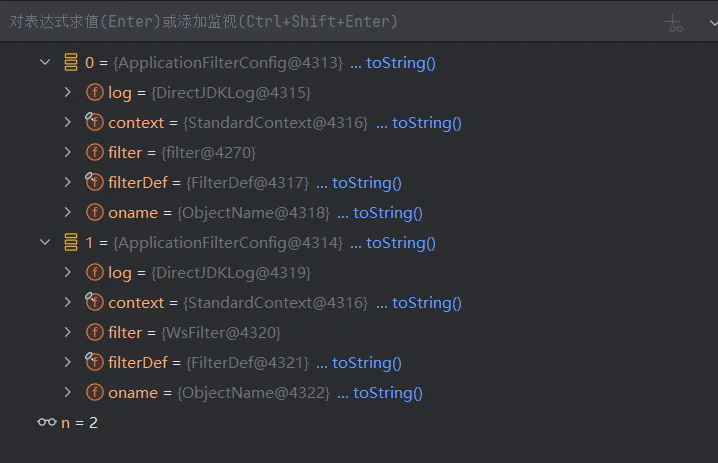Click the field icon beside DirectJDKLog@4319
Screen dimensions: 718x463
[95, 272]
